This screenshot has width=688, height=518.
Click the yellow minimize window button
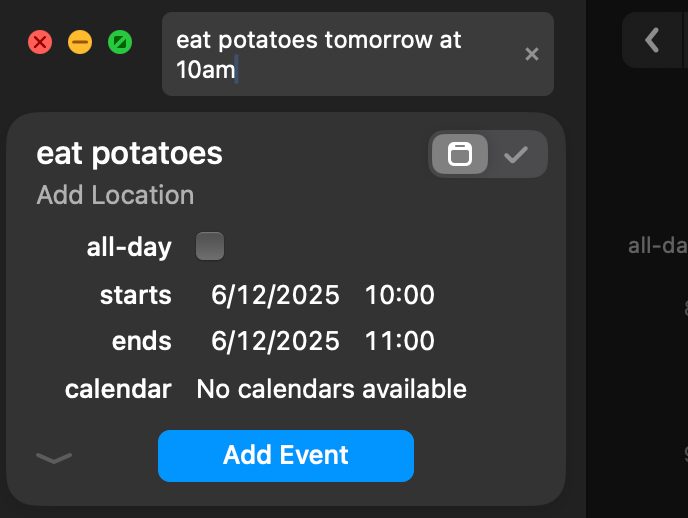[x=80, y=42]
